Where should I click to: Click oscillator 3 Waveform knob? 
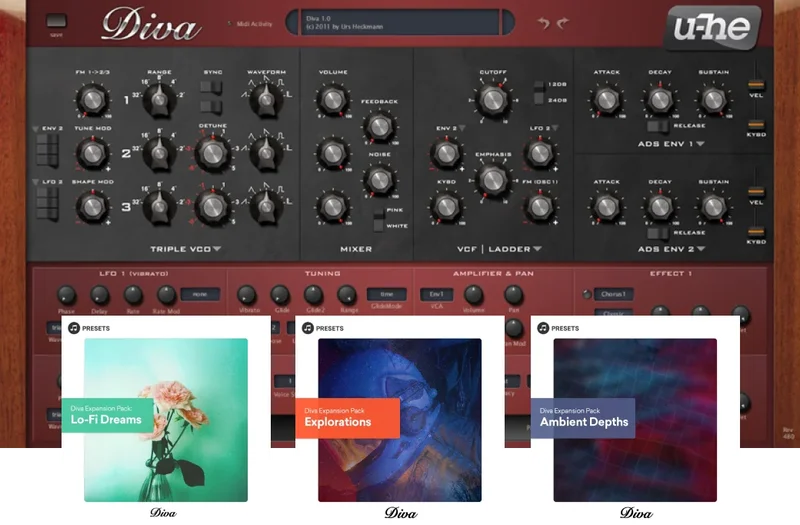[266, 207]
